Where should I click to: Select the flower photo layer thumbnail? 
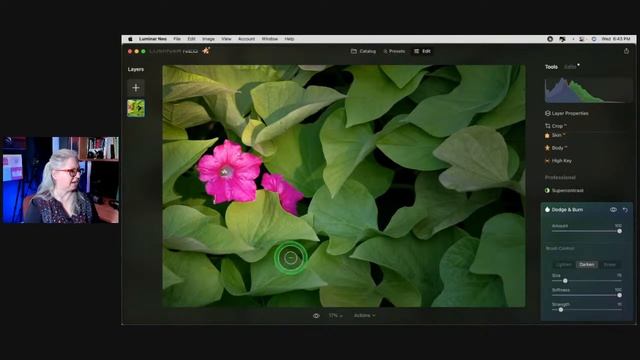[136, 109]
